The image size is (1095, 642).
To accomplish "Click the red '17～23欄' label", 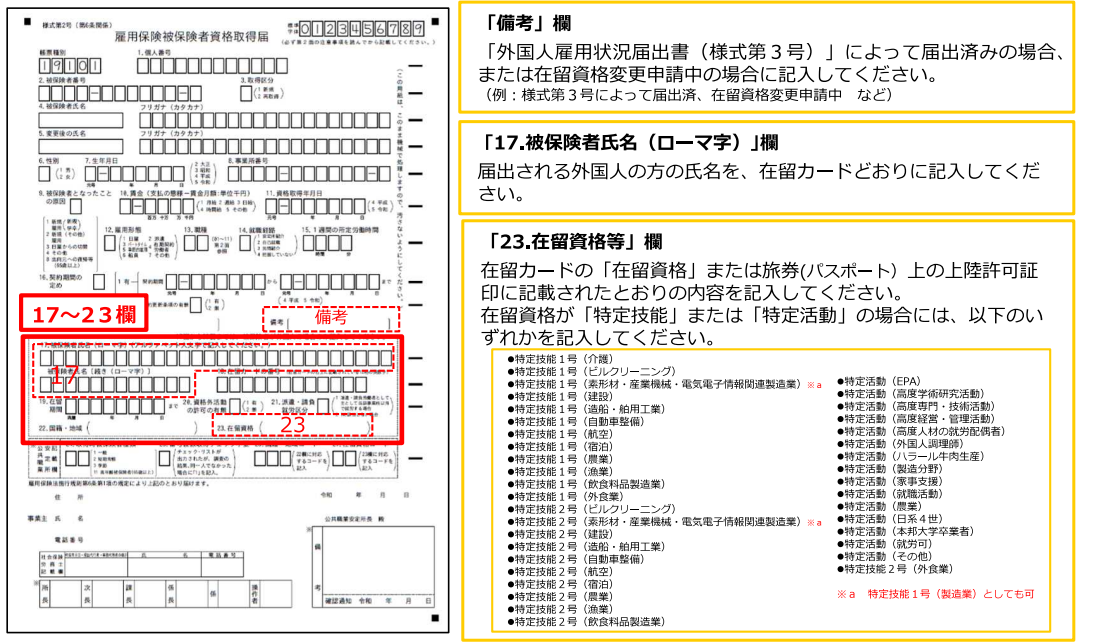I will (x=84, y=314).
